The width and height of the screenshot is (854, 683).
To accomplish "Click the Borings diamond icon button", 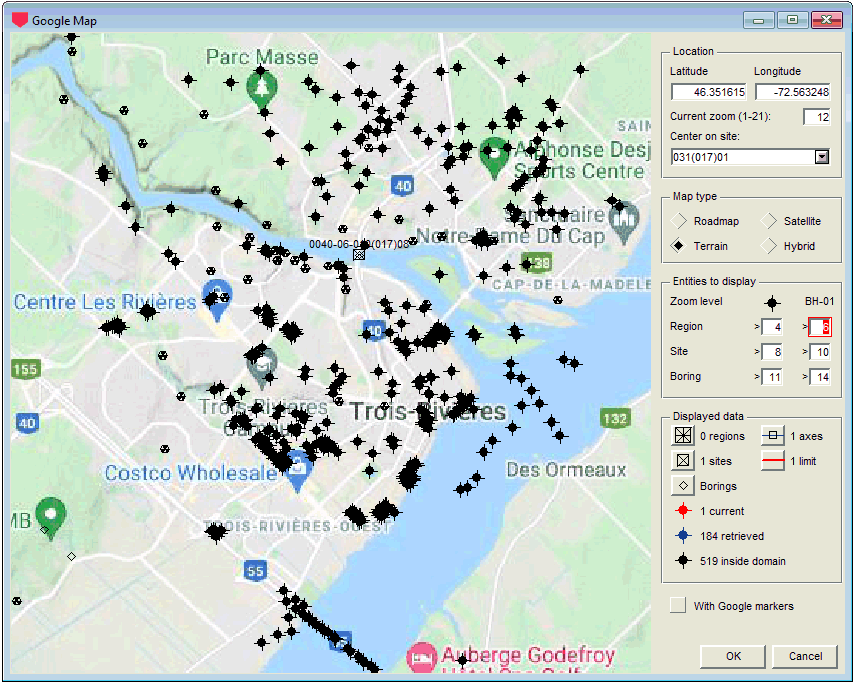I will pos(683,486).
